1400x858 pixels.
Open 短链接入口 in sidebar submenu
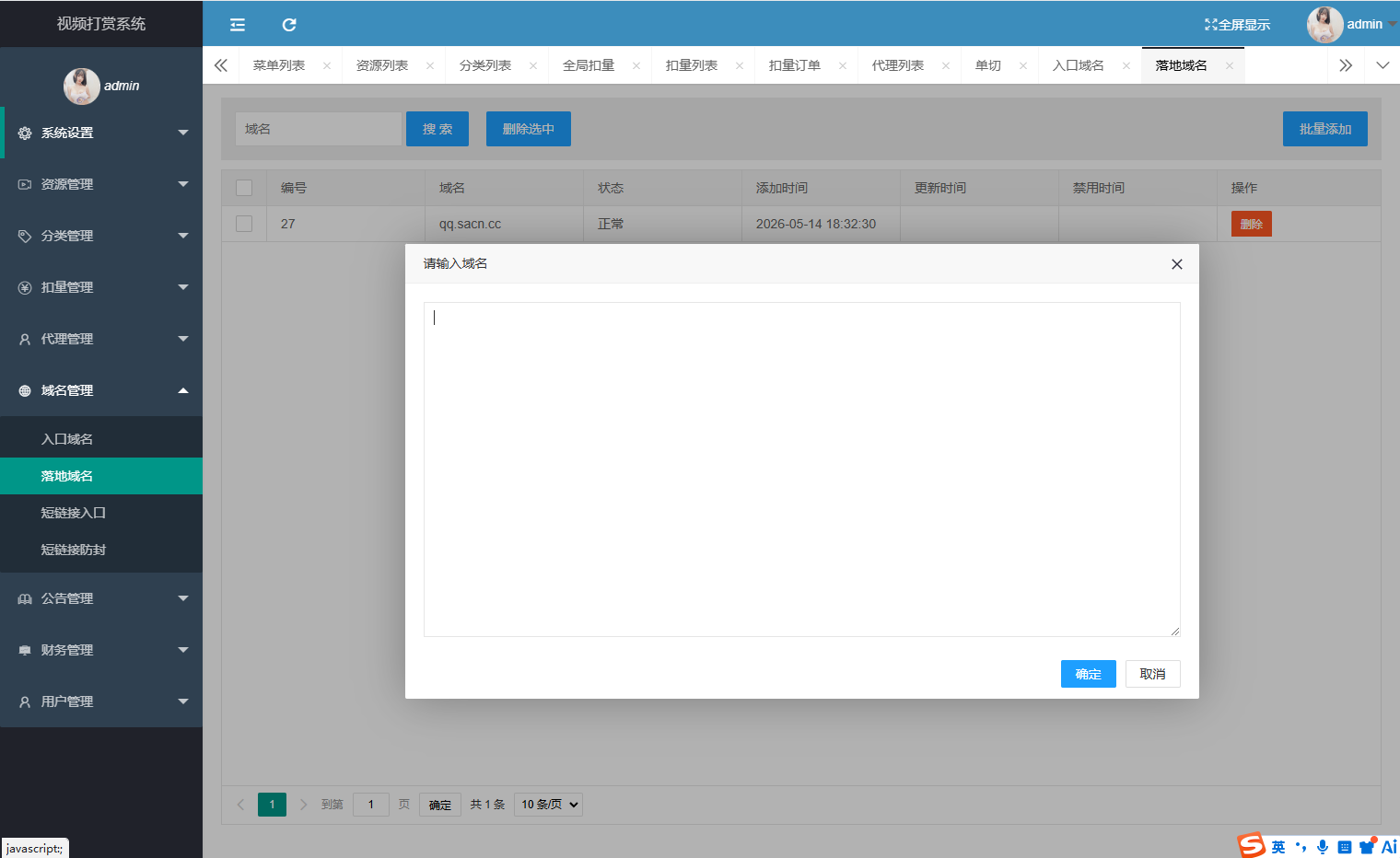[101, 513]
